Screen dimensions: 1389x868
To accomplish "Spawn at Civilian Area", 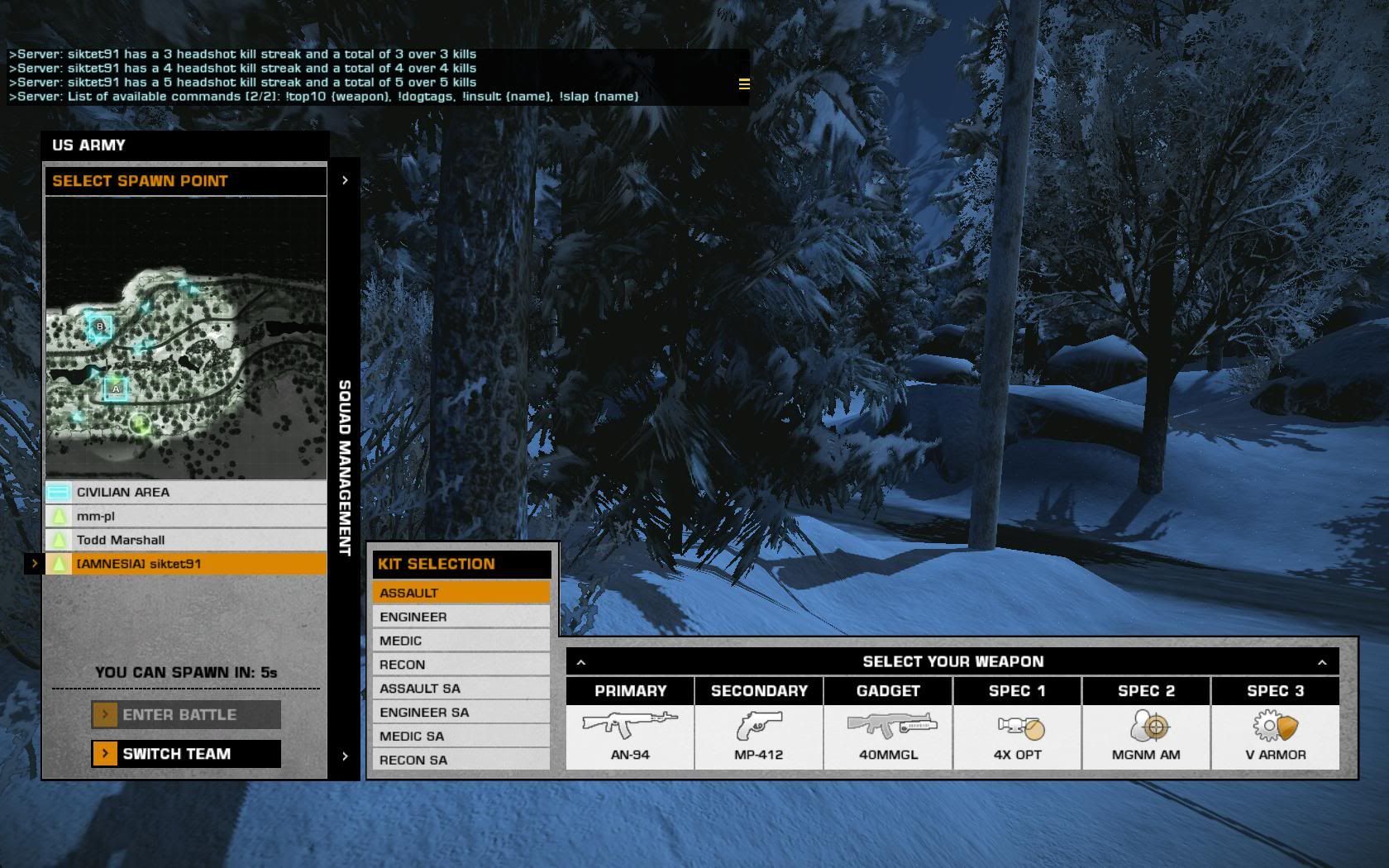I will tap(186, 492).
